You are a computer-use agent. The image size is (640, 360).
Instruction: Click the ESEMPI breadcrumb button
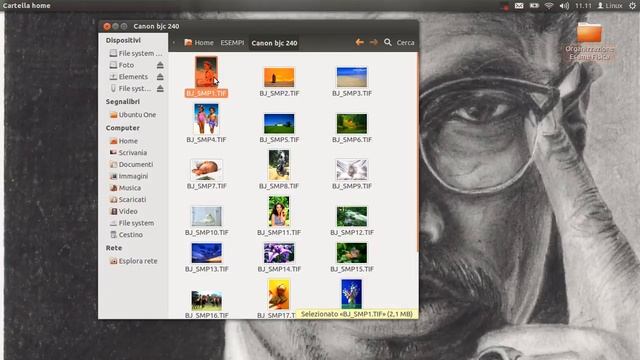click(232, 42)
